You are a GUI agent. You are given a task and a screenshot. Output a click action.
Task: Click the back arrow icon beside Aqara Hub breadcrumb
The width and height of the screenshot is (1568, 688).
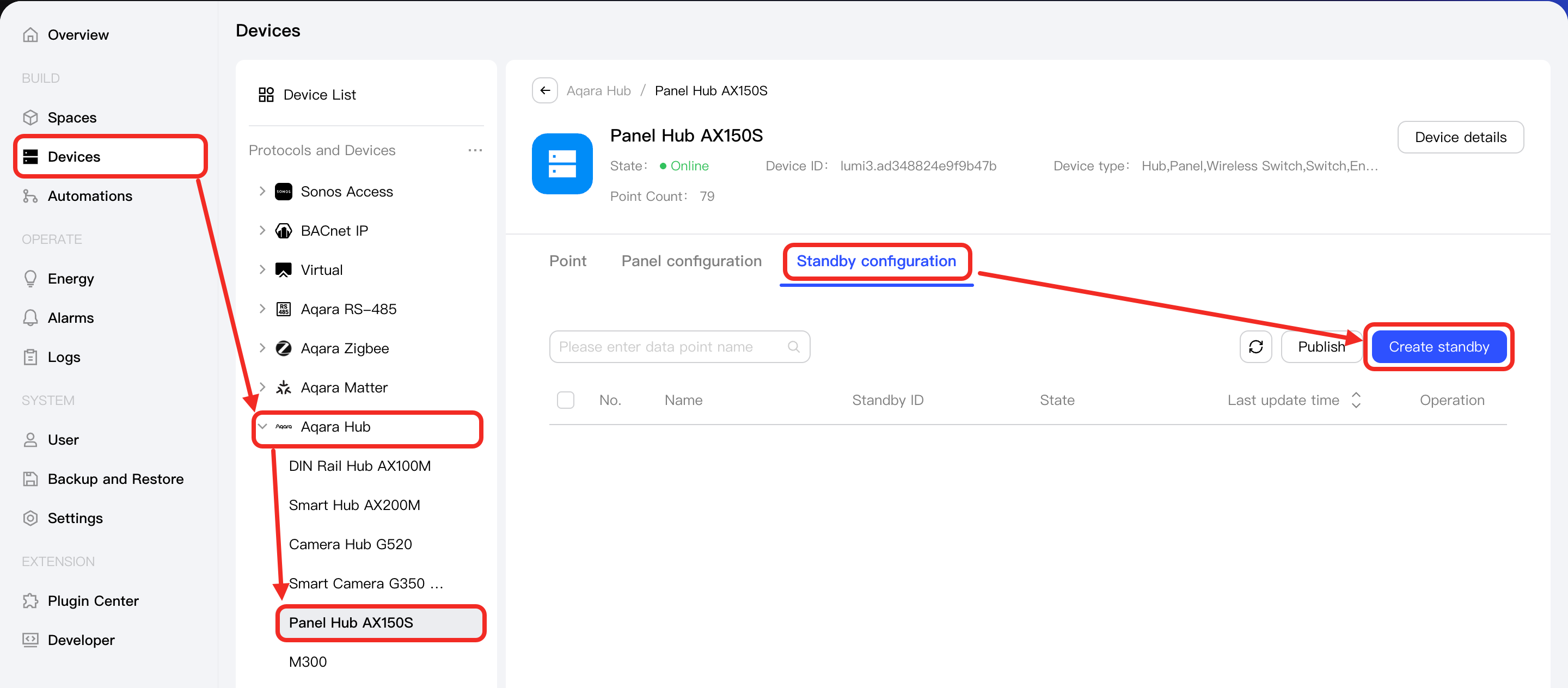tap(545, 91)
